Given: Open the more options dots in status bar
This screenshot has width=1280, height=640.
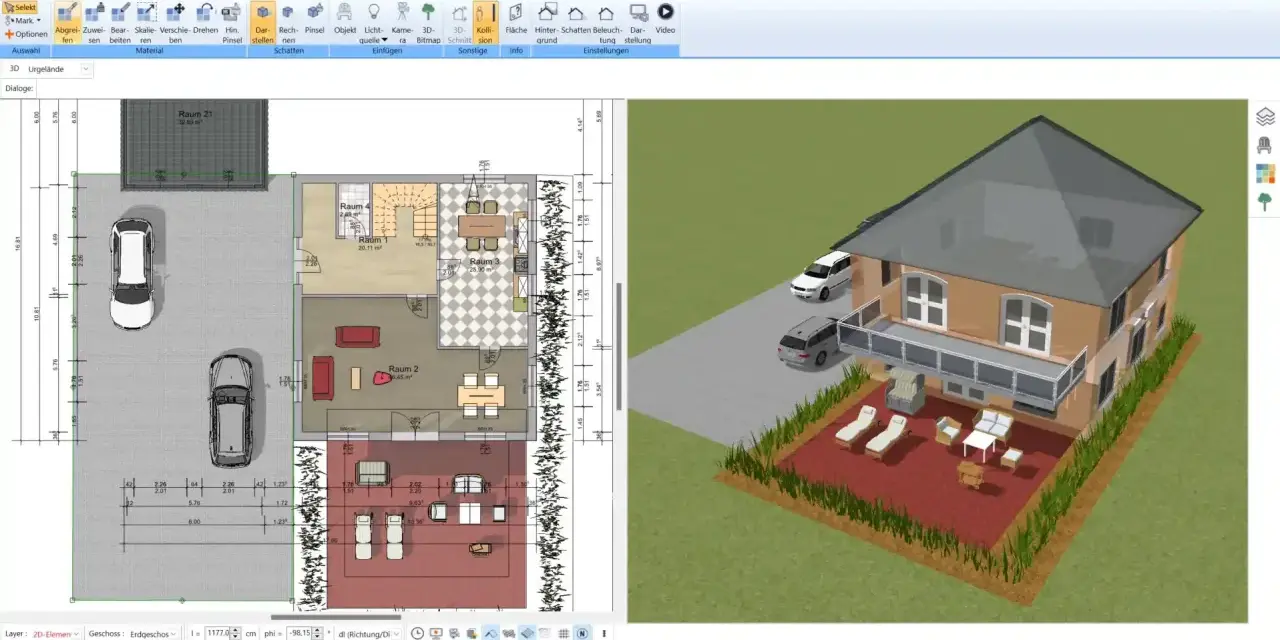Looking at the screenshot, I should pos(605,633).
